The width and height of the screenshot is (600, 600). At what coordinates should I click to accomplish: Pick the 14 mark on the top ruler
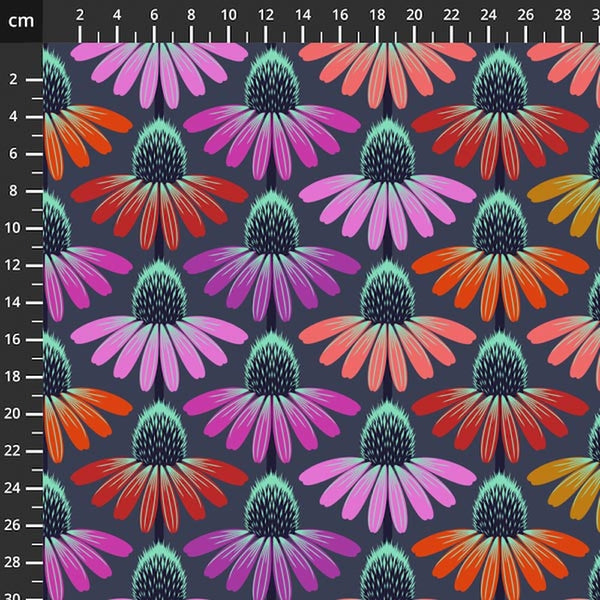click(303, 16)
